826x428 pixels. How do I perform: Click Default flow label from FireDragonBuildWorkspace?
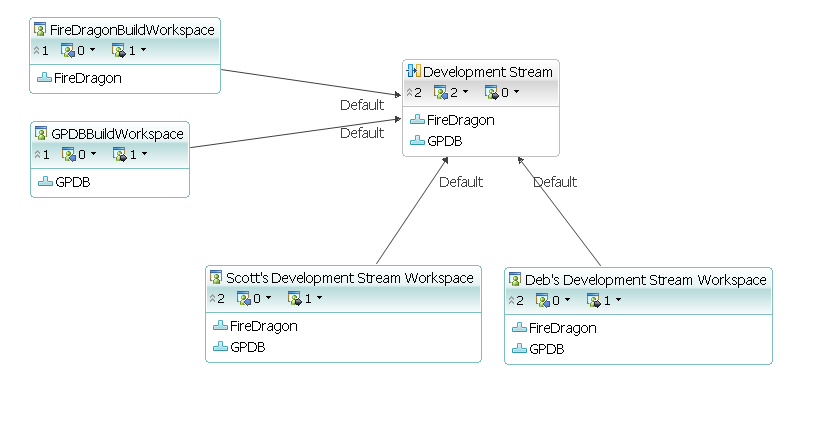[362, 105]
